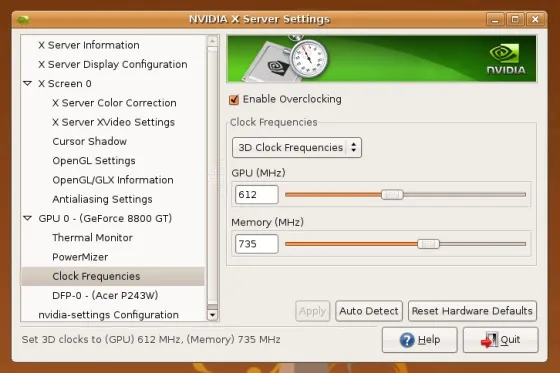Open DFP-0 (Acer P243W) display page
The width and height of the screenshot is (560, 373).
[x=105, y=296]
